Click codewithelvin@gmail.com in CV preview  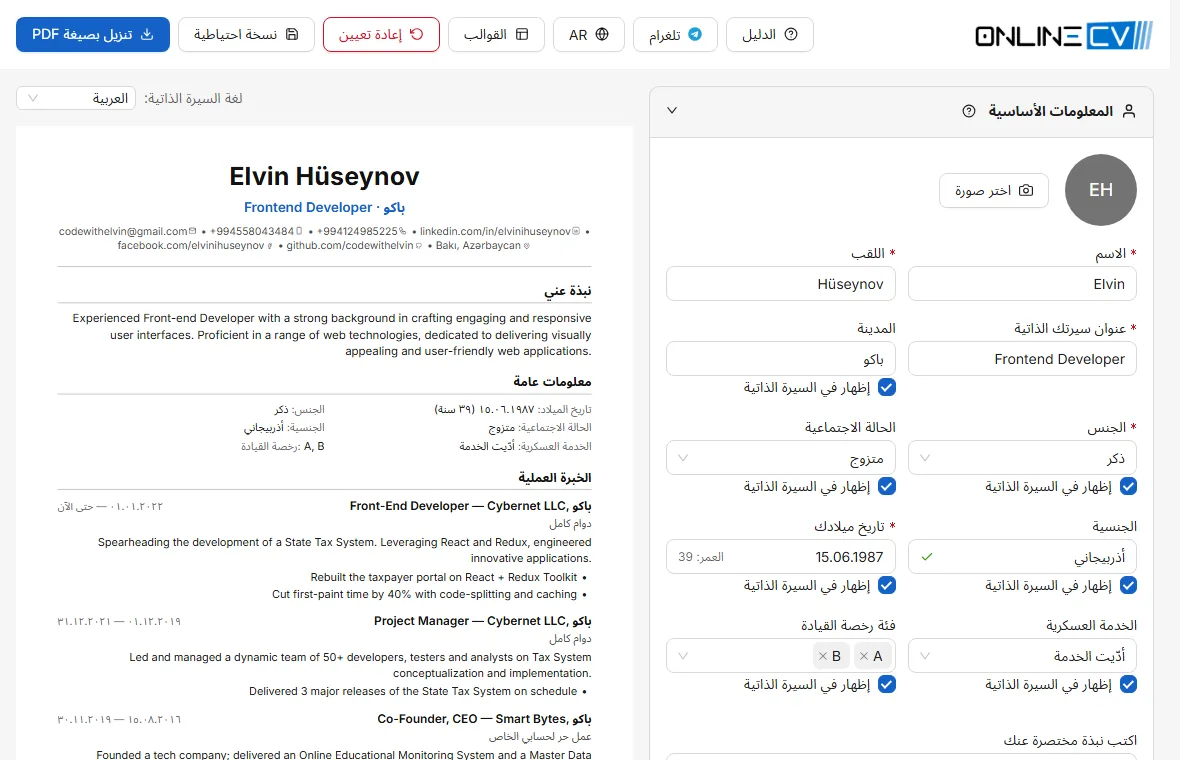(x=123, y=231)
